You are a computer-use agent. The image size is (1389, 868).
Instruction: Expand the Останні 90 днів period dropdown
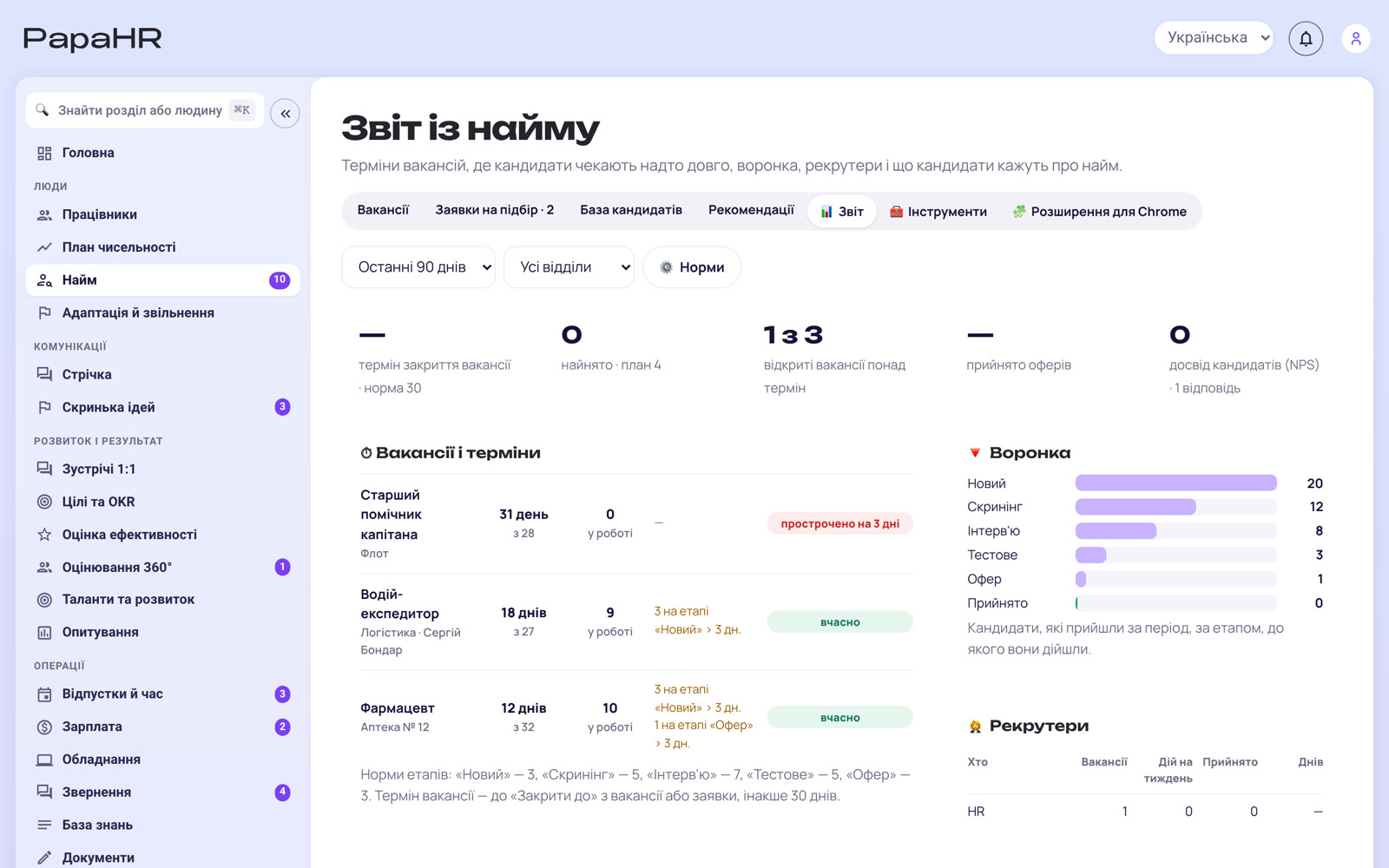point(418,267)
